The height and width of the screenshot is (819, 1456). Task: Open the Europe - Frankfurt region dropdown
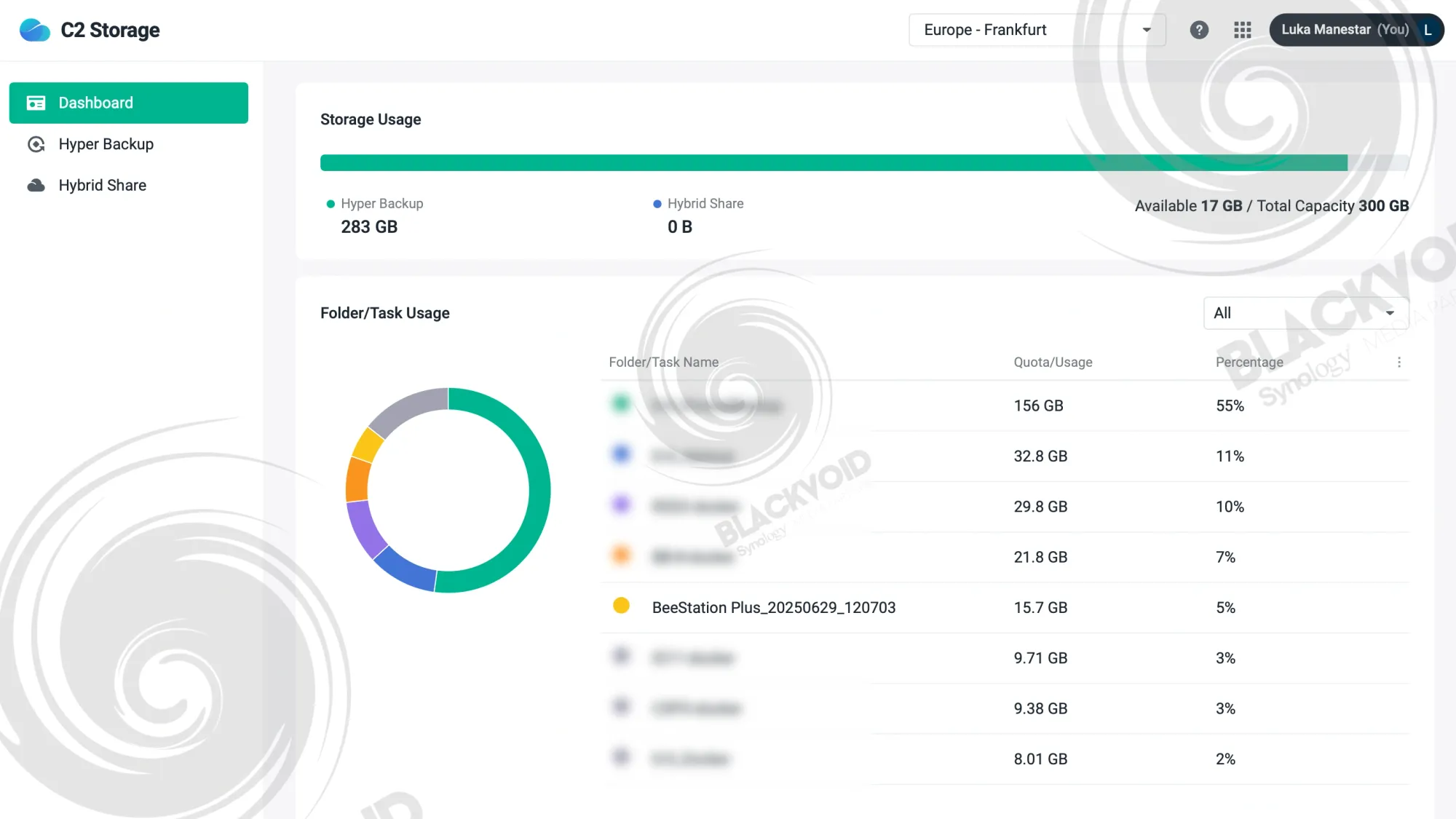click(x=1037, y=30)
